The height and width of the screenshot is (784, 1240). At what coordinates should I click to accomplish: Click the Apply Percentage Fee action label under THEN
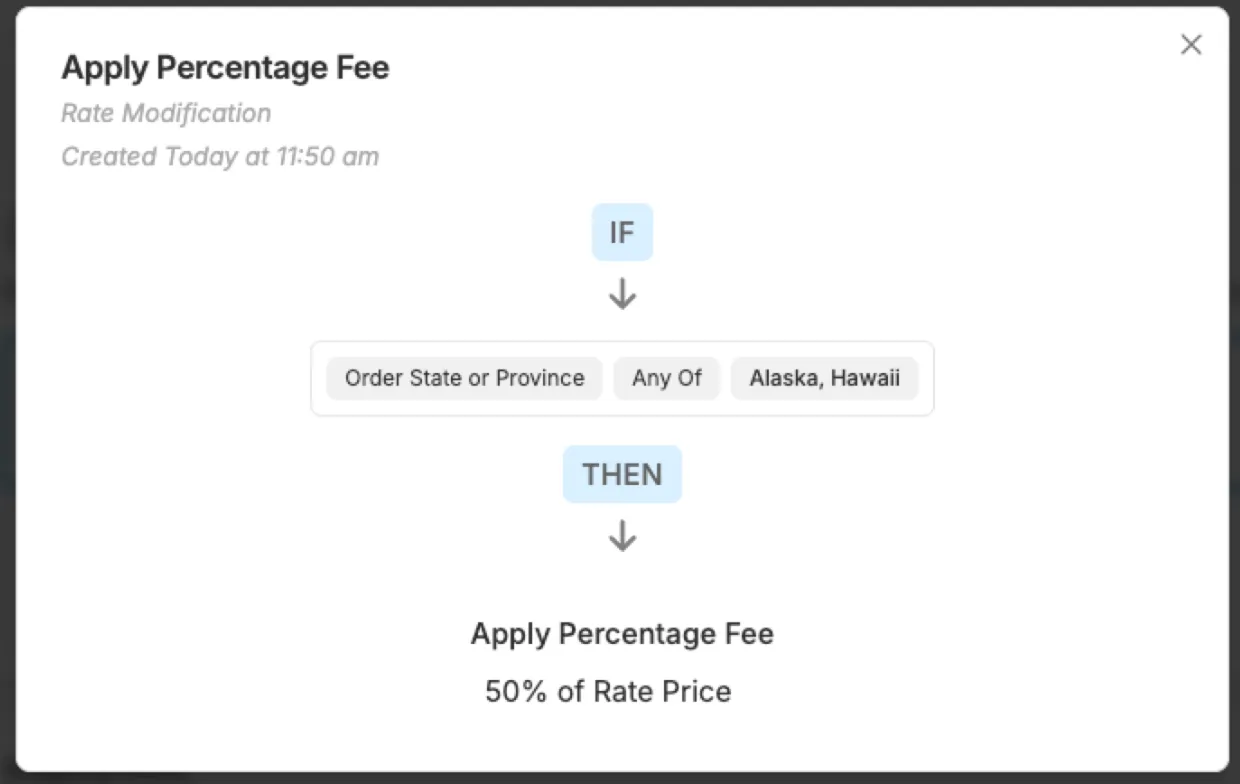622,634
